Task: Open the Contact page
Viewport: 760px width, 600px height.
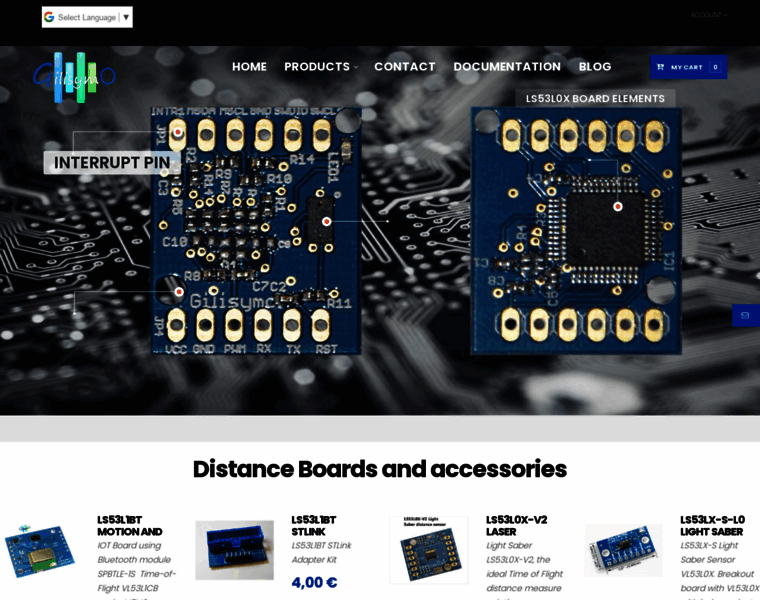Action: pos(405,67)
